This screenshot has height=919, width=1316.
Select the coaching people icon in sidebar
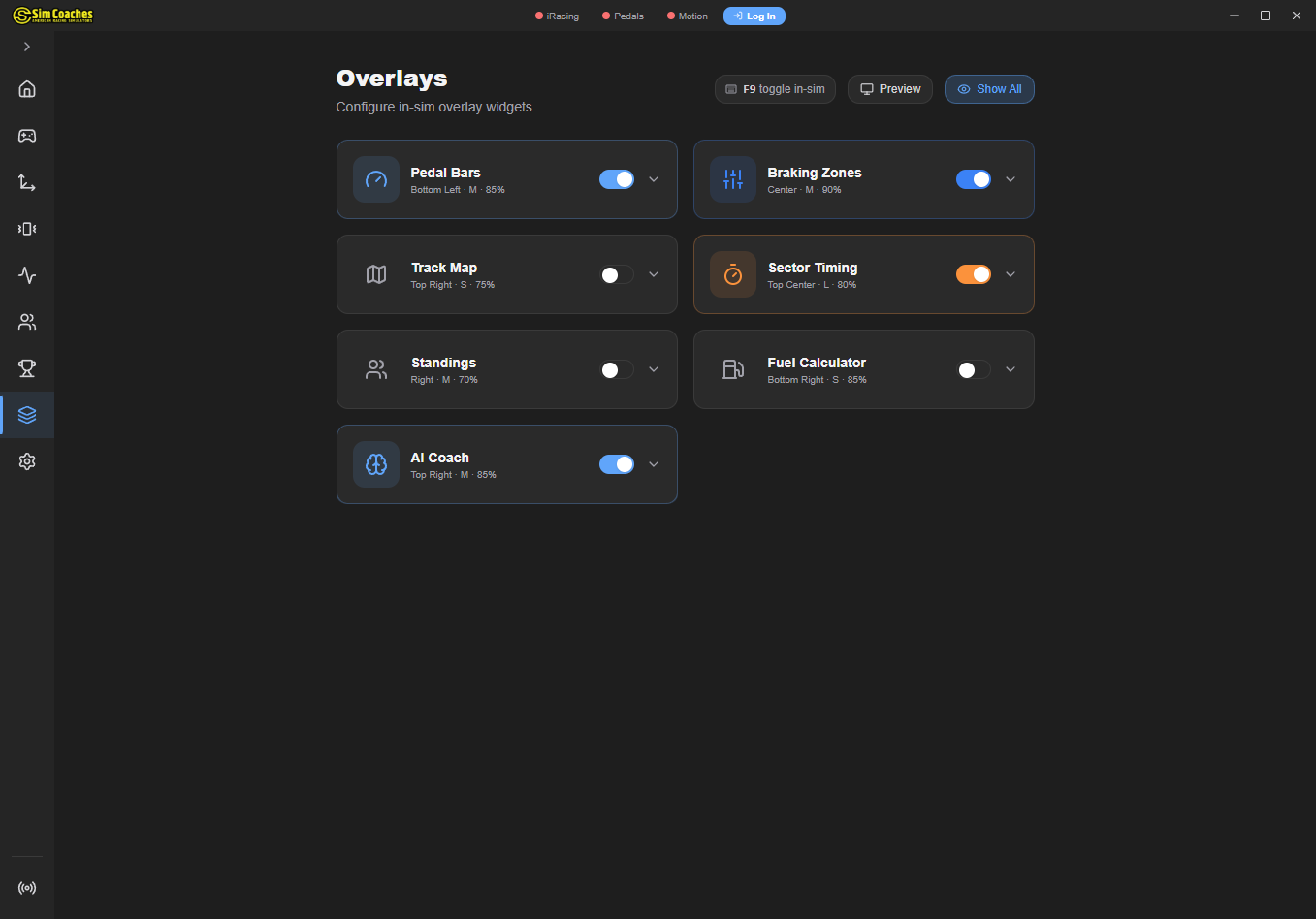click(x=26, y=321)
